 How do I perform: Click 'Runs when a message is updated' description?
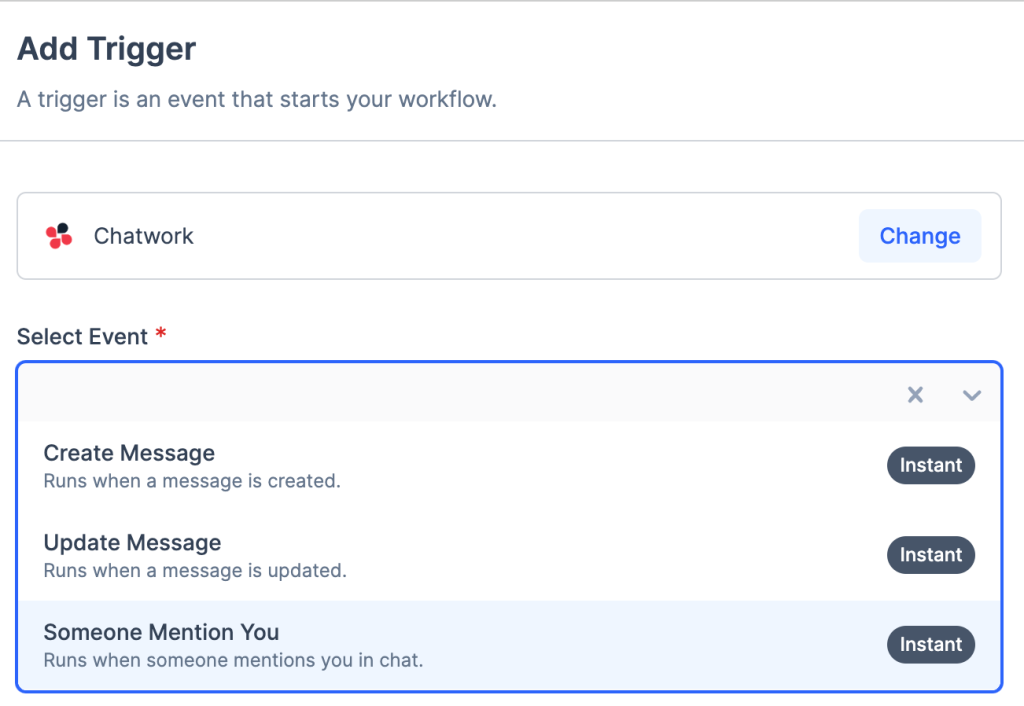pyautogui.click(x=195, y=571)
